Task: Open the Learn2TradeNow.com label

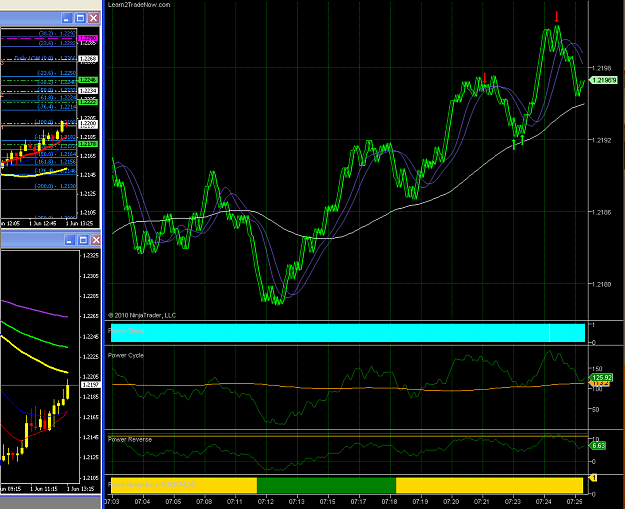Action: [139, 5]
